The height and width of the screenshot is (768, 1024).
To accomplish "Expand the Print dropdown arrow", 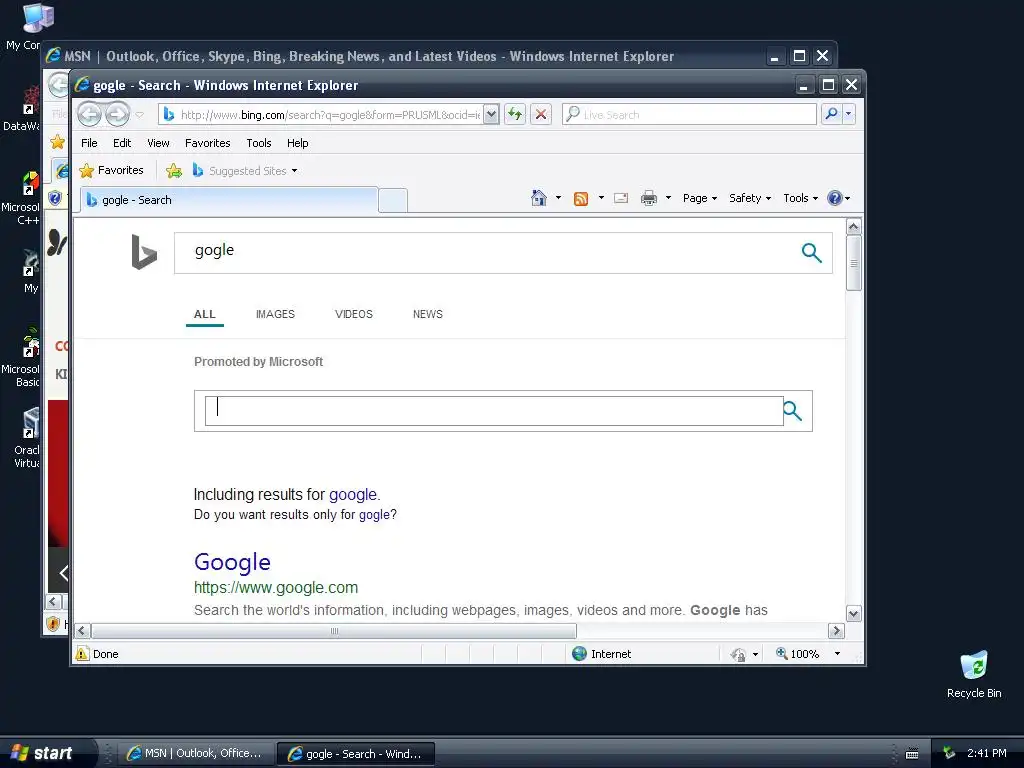I will [668, 198].
